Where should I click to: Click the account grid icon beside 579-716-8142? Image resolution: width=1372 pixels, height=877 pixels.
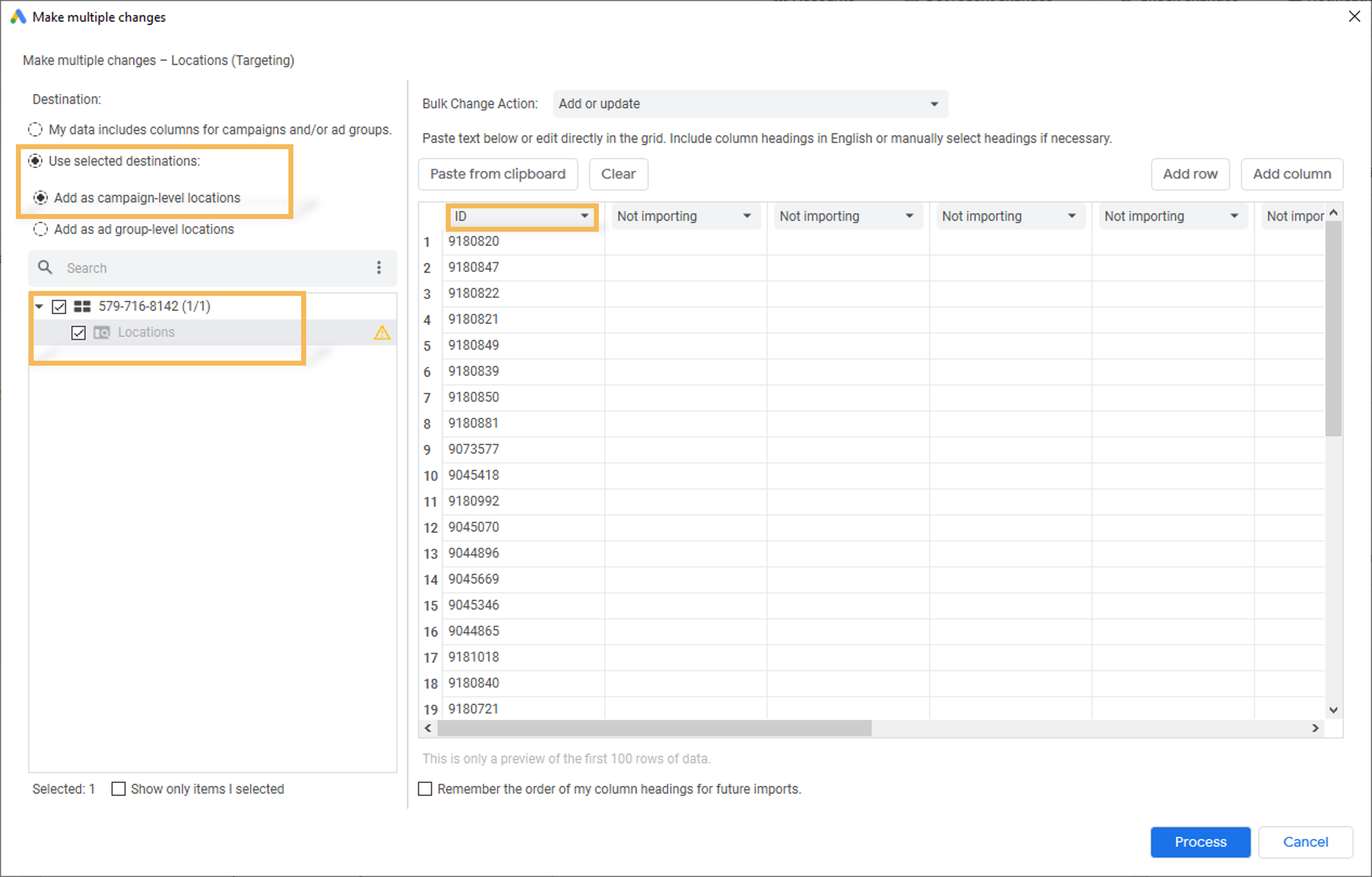pos(82,306)
